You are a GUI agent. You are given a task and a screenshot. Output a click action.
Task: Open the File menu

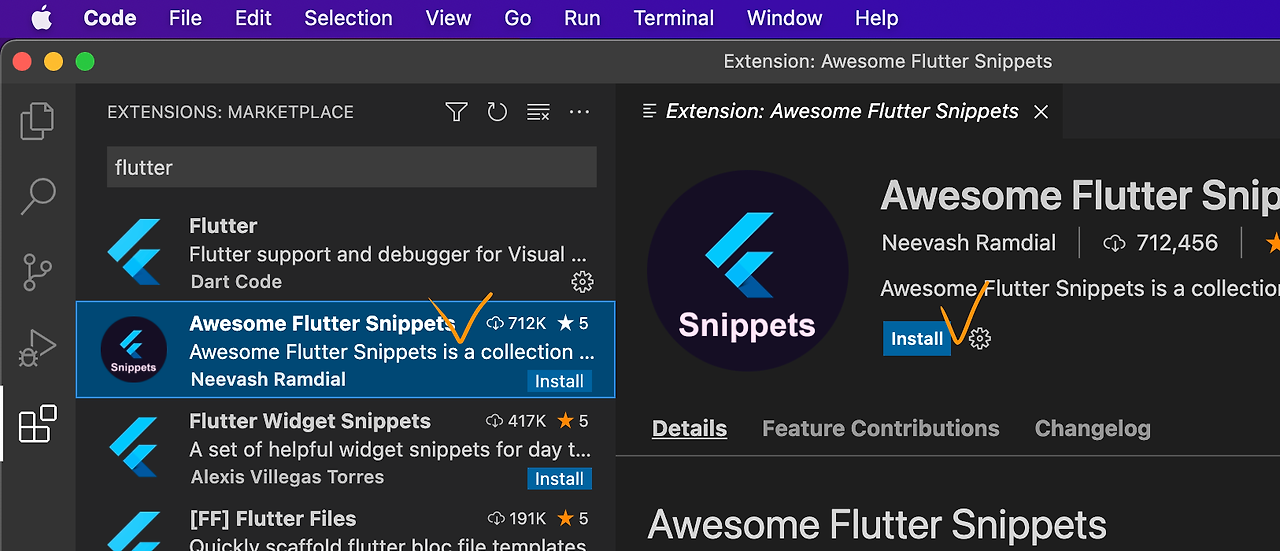click(x=185, y=18)
